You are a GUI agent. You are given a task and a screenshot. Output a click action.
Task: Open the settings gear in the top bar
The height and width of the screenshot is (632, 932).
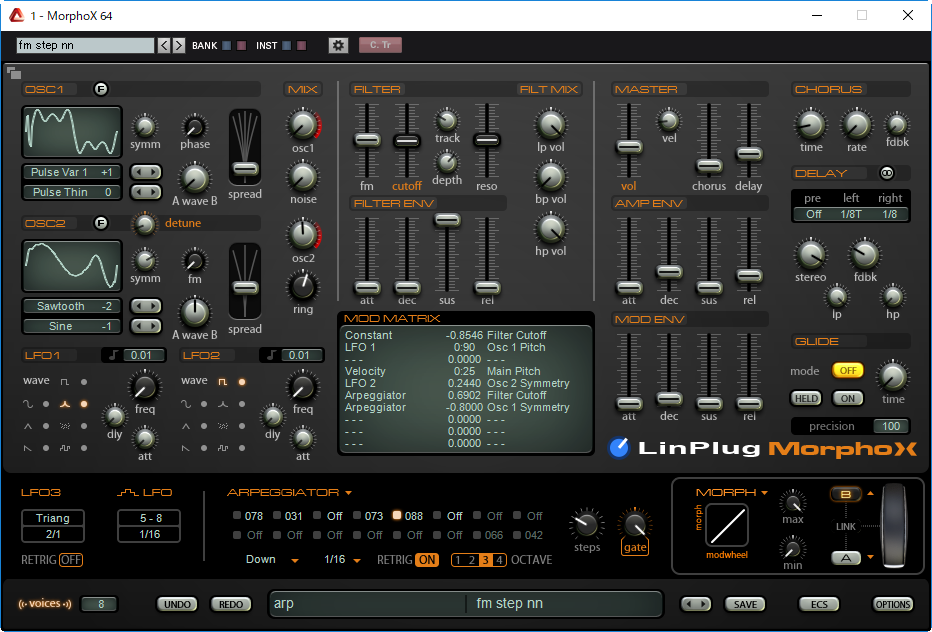(x=338, y=45)
